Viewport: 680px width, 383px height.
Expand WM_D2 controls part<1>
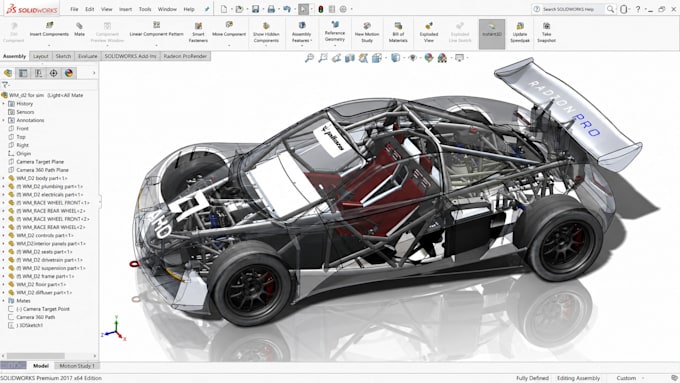click(4, 235)
